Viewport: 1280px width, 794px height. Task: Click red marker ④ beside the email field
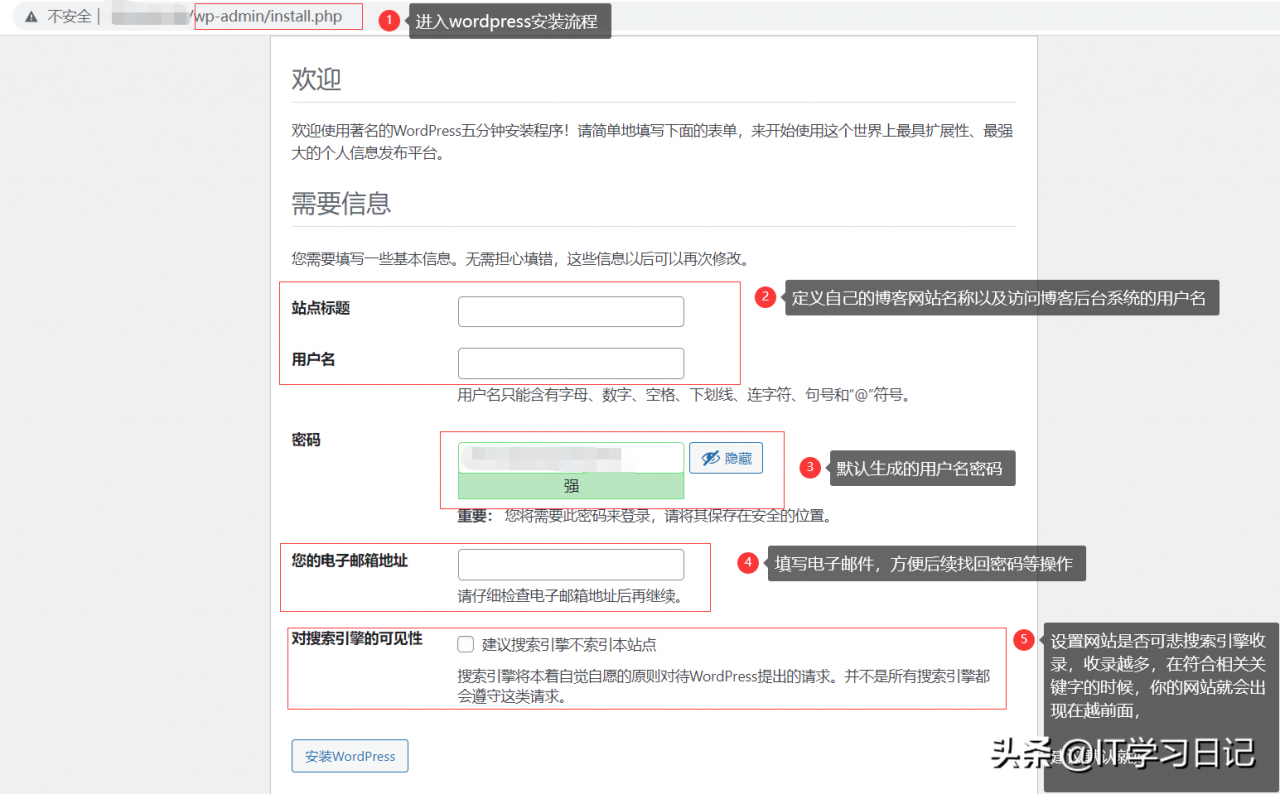tap(748, 562)
